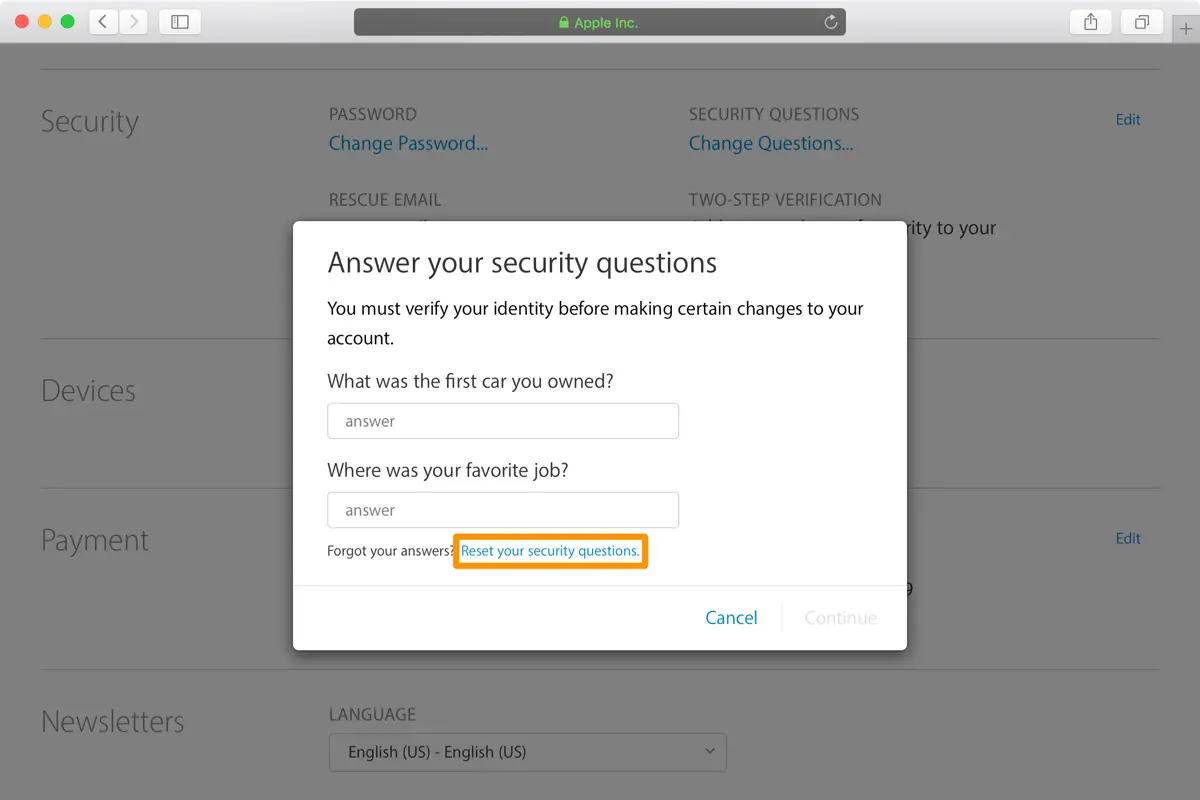Image resolution: width=1200 pixels, height=800 pixels.
Task: Click the green lock icon in address bar
Action: tap(564, 22)
